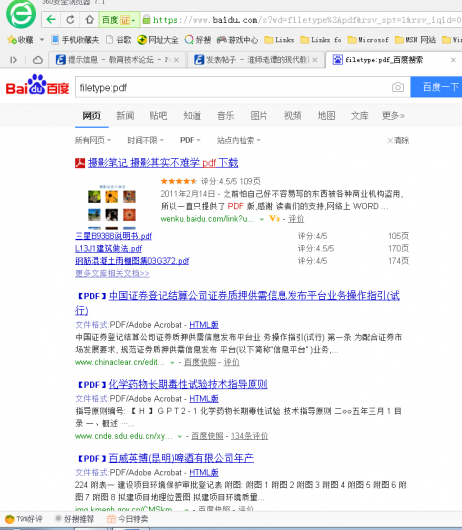462x530 pixels.
Task: Expand the favorites dropdown arrow
Action: 42,40
